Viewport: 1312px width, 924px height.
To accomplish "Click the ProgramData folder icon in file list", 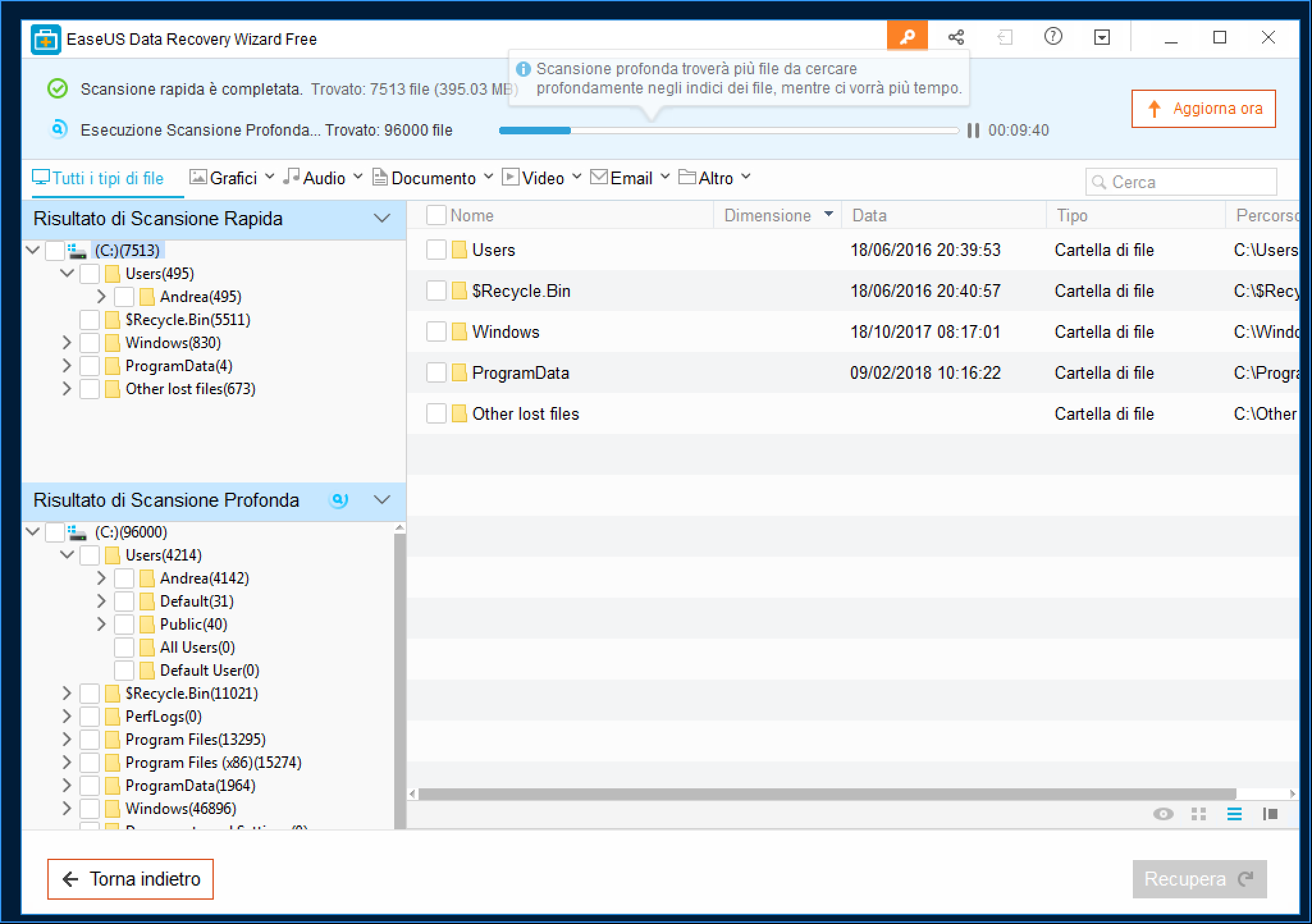I will point(459,373).
